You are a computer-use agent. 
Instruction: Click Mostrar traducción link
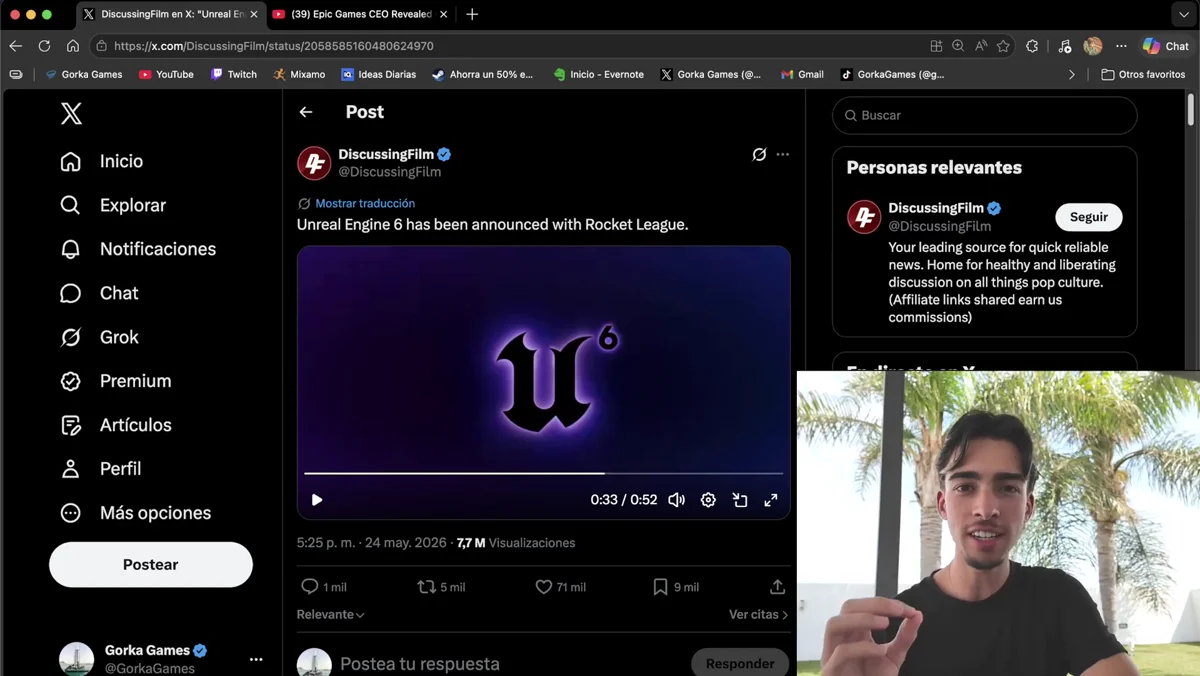click(365, 203)
